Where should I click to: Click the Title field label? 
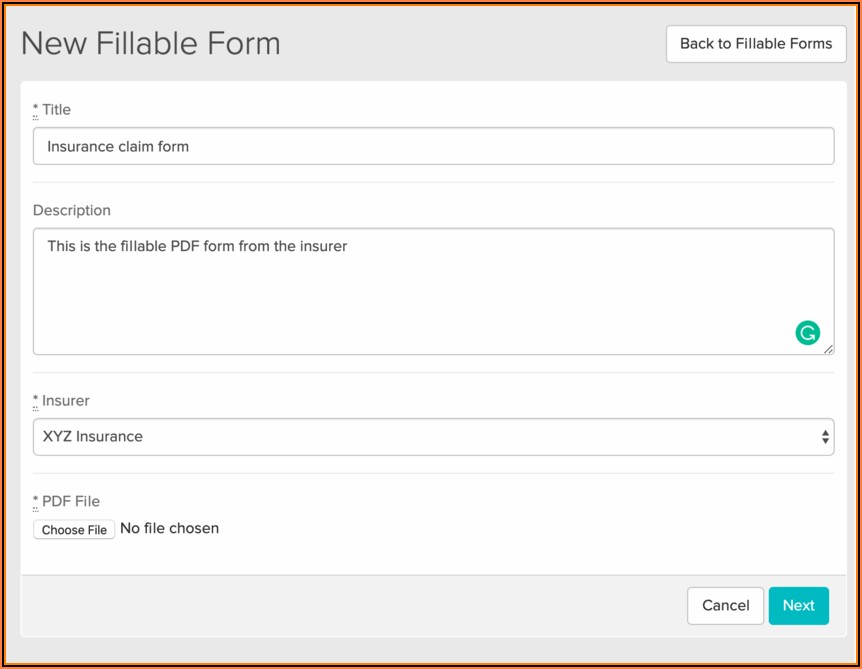point(56,110)
